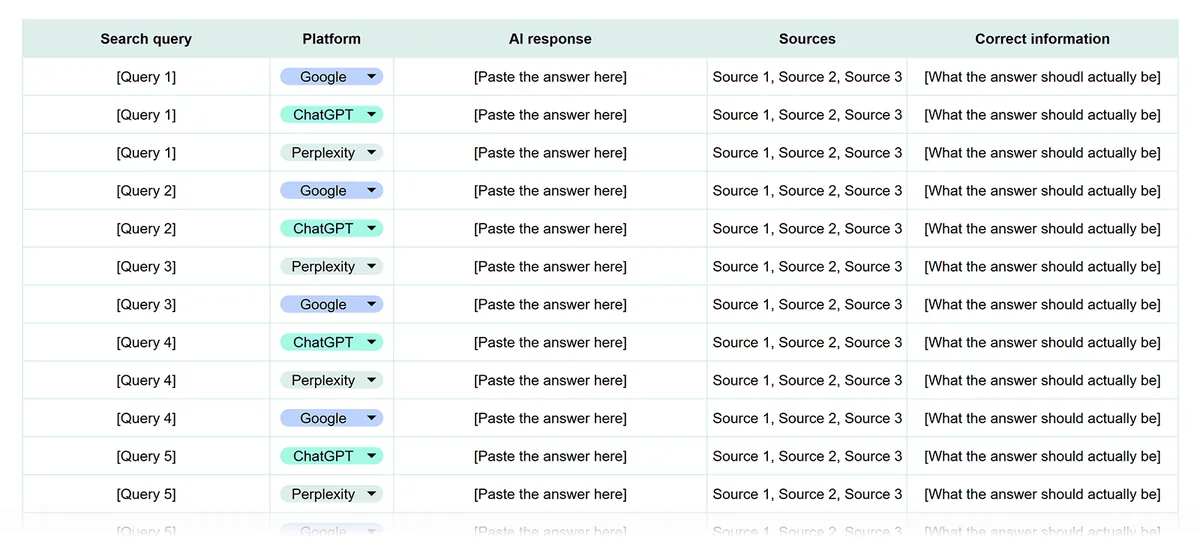Select the "Search query" column header
This screenshot has height=538, width=1200.
146,39
